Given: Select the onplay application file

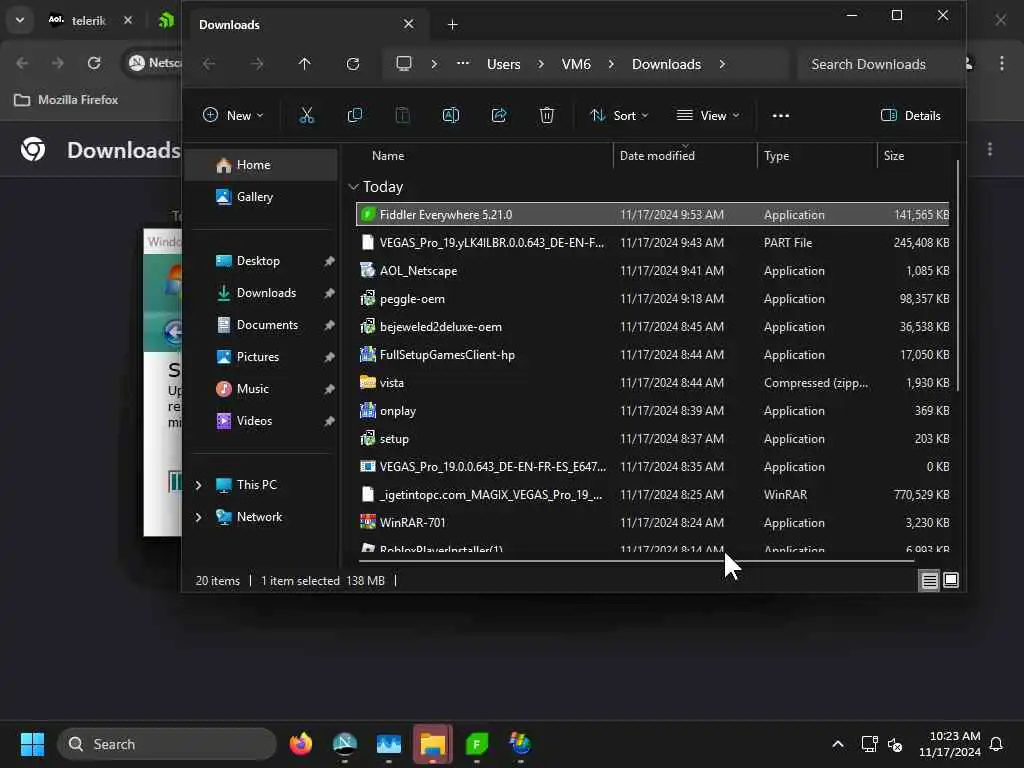Looking at the screenshot, I should 652,411.
